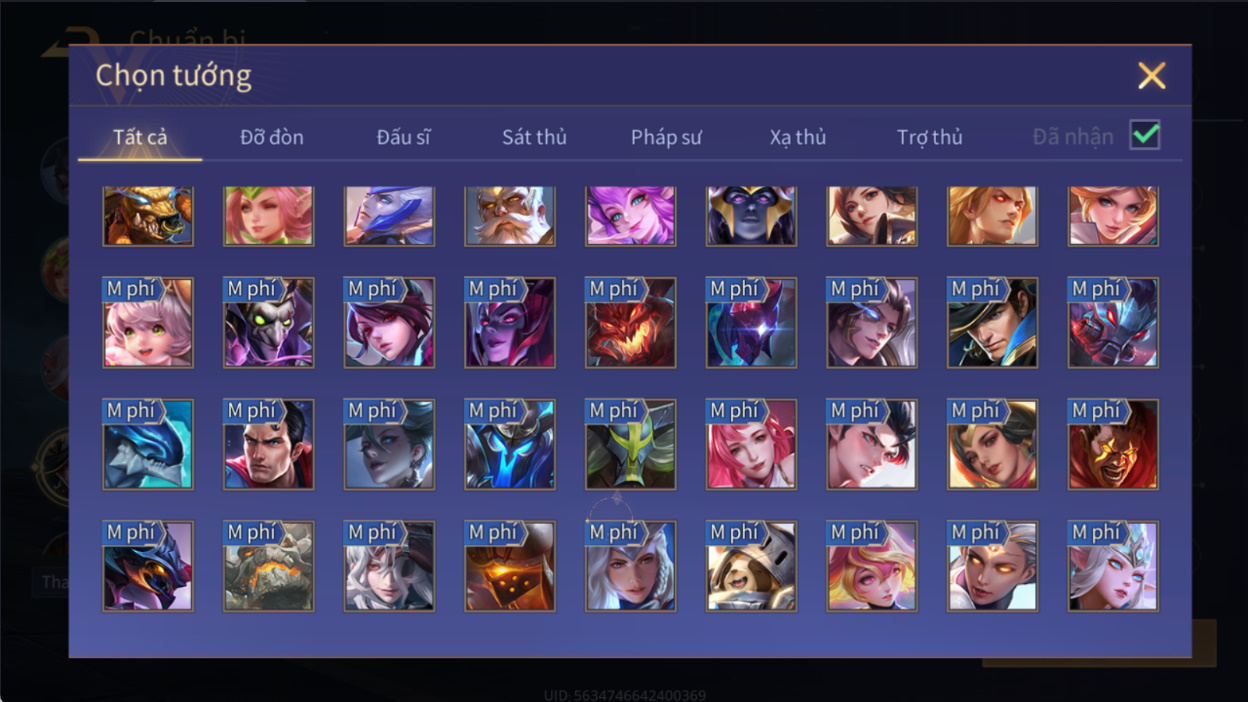Toggle the Đã nhận checkbox
This screenshot has height=702, width=1248.
coord(1145,135)
